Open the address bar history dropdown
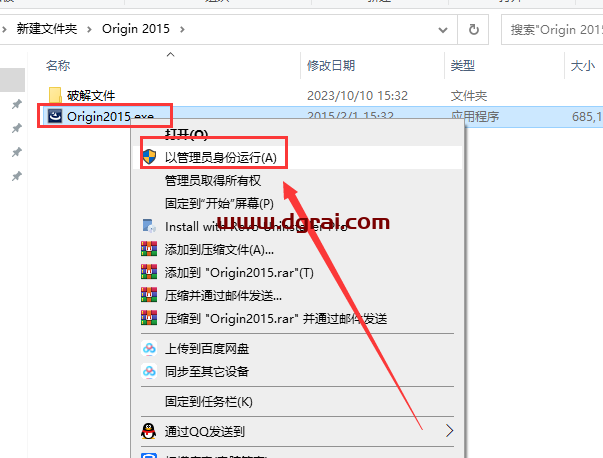 pyautogui.click(x=443, y=30)
